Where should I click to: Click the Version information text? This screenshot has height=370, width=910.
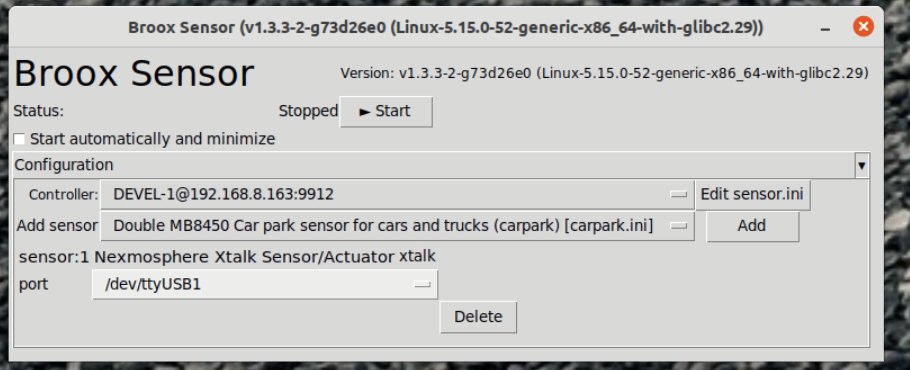[x=604, y=73]
